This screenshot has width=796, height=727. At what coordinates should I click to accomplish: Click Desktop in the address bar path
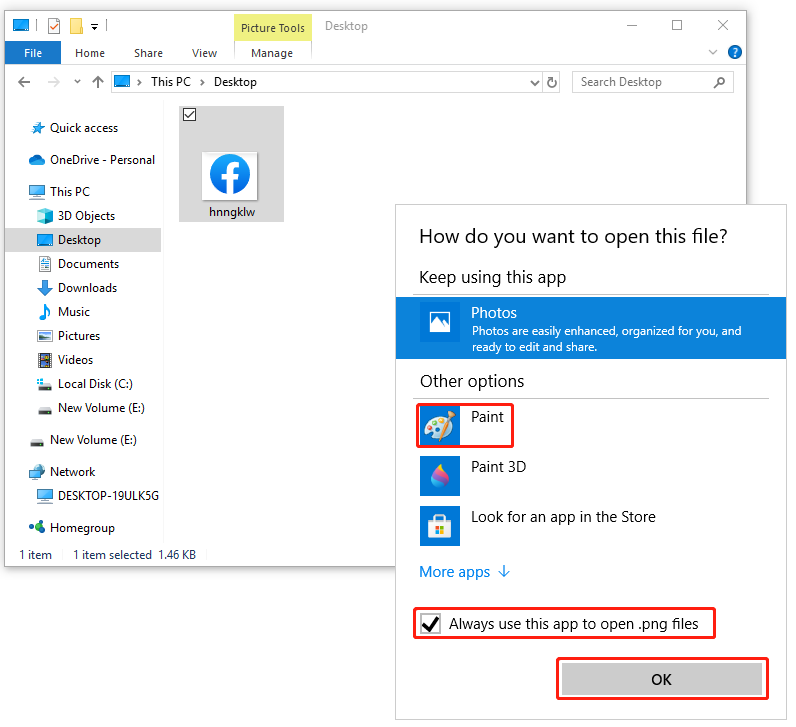coord(235,82)
